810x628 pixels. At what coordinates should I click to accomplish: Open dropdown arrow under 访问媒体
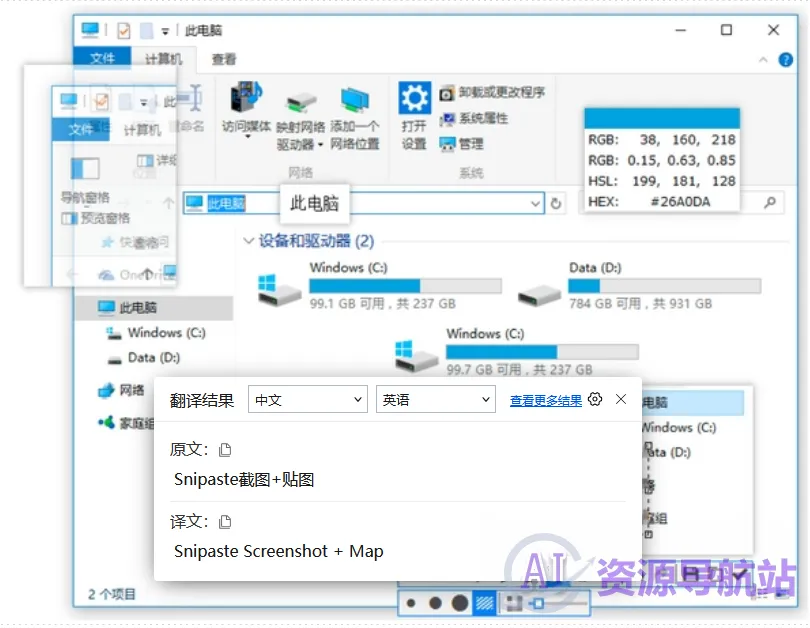click(247, 137)
